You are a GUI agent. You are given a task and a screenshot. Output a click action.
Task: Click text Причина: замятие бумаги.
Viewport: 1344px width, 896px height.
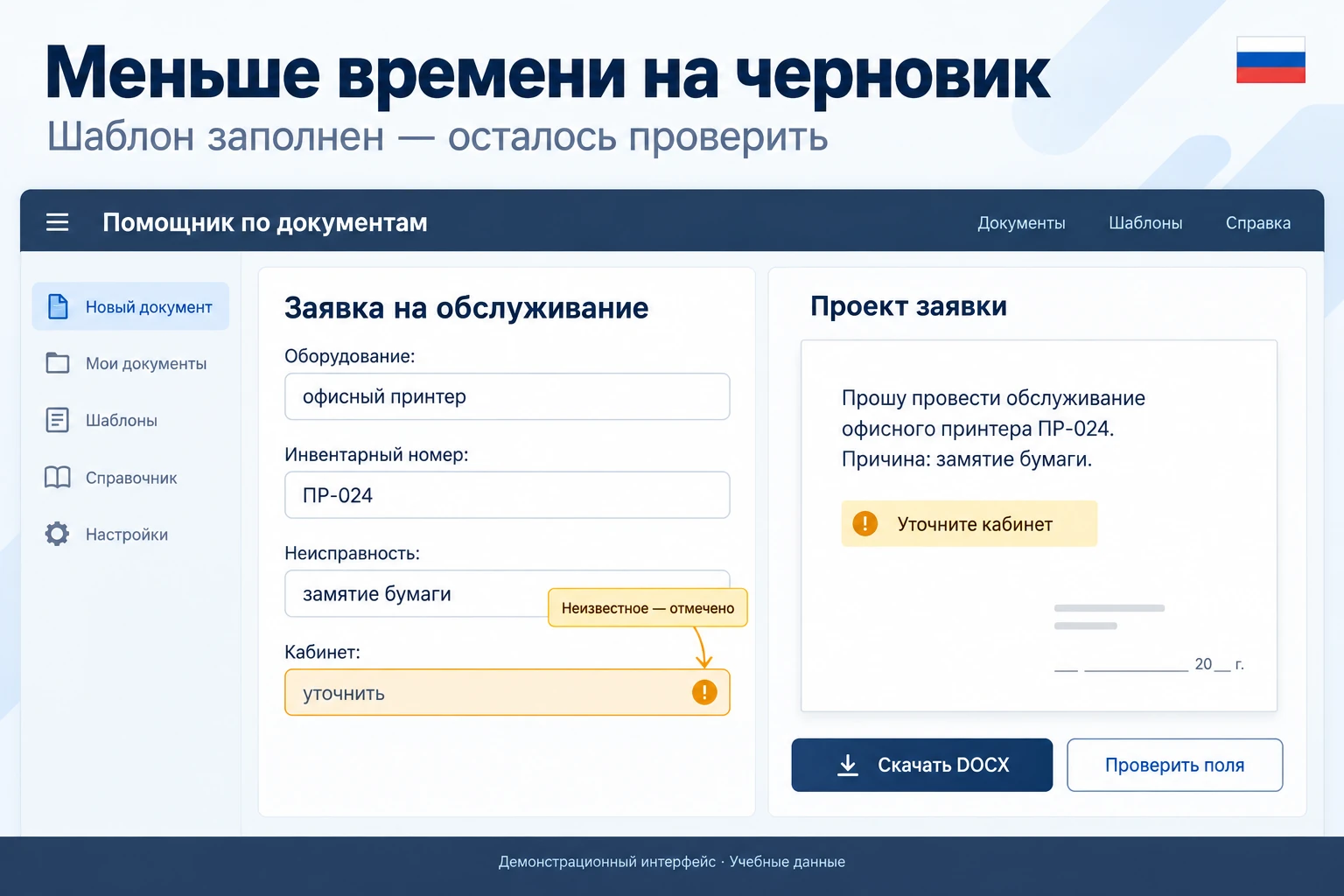pos(967,459)
